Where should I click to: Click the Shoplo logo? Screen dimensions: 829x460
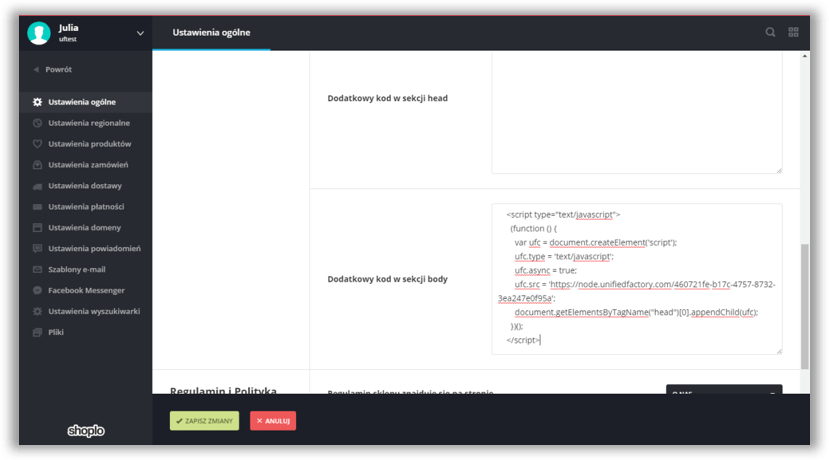pyautogui.click(x=86, y=431)
